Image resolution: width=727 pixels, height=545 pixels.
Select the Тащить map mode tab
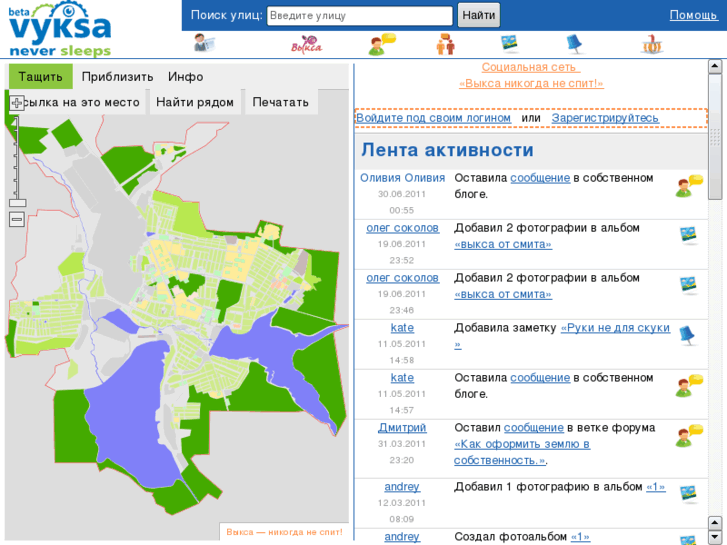pyautogui.click(x=40, y=77)
